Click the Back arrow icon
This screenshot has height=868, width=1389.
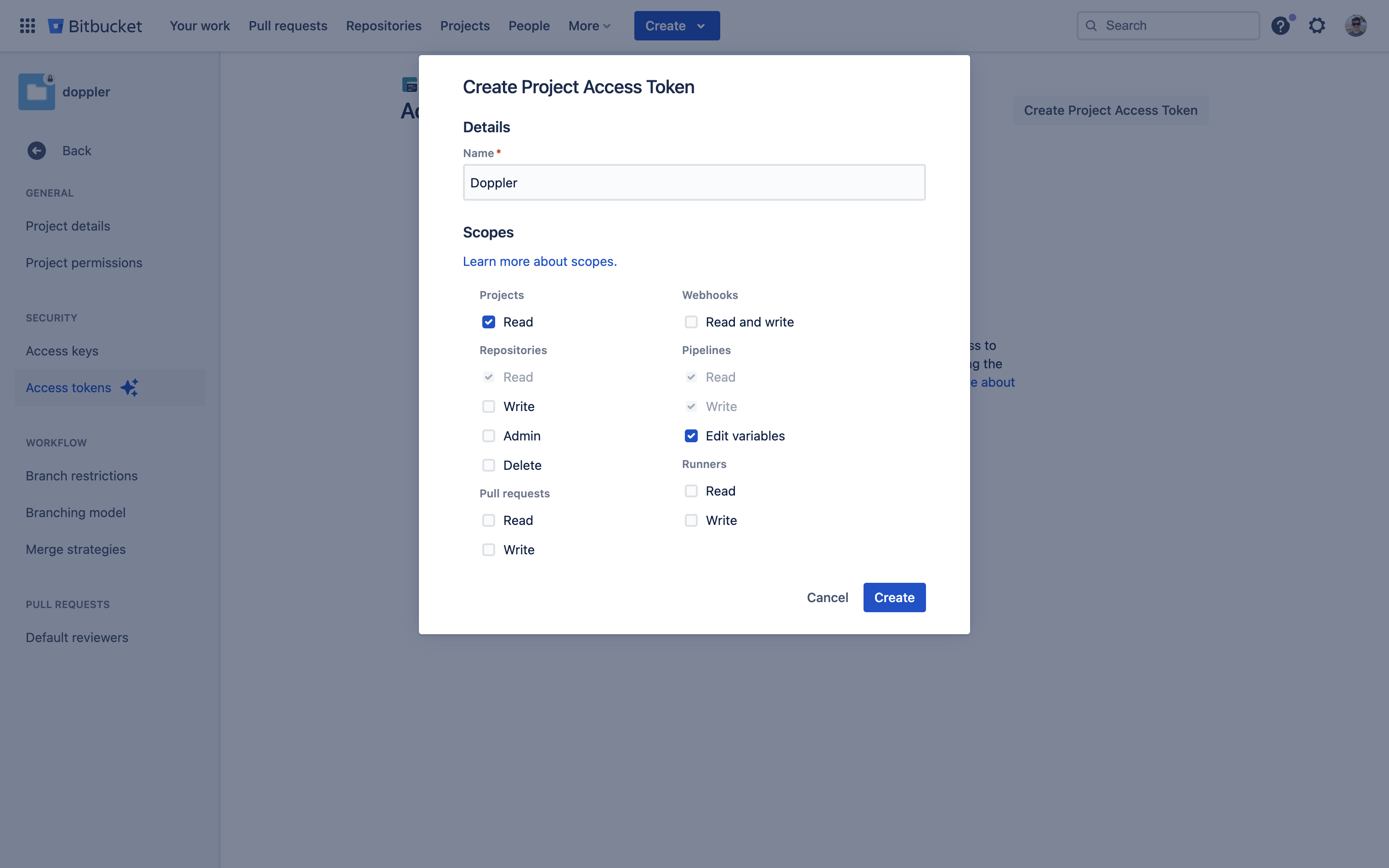[x=37, y=151]
